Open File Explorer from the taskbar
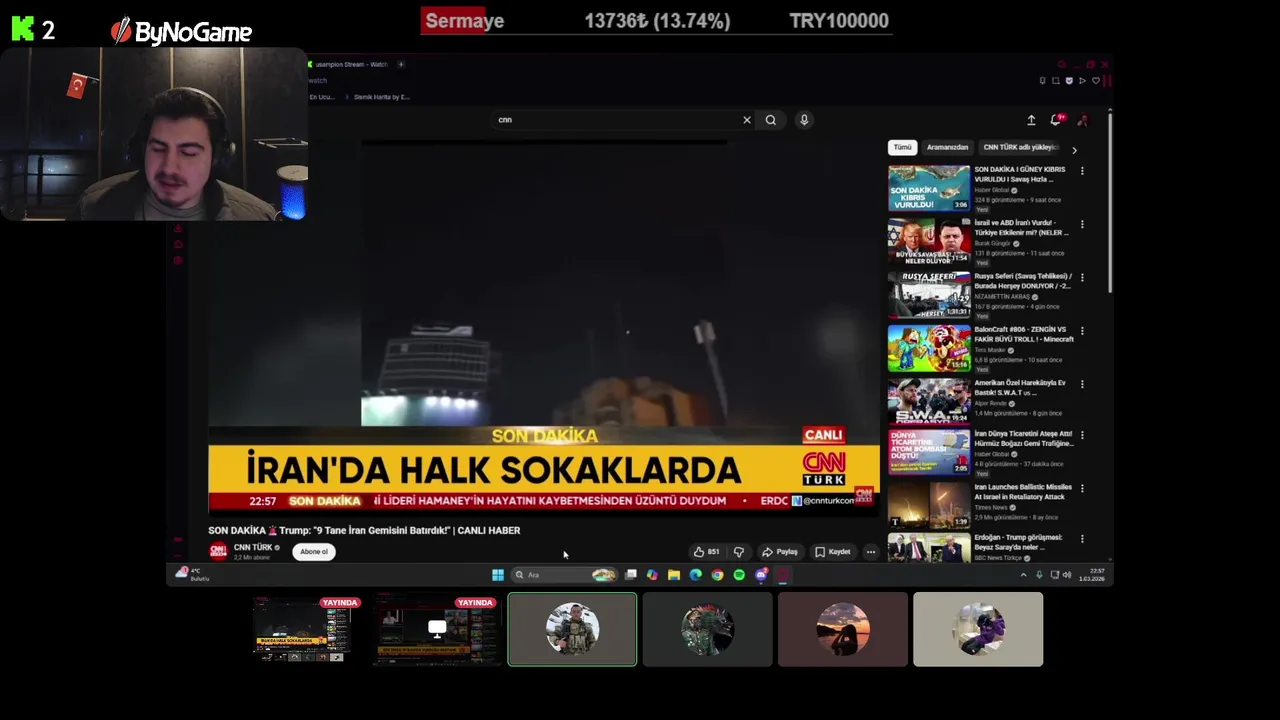The width and height of the screenshot is (1280, 720). click(674, 575)
